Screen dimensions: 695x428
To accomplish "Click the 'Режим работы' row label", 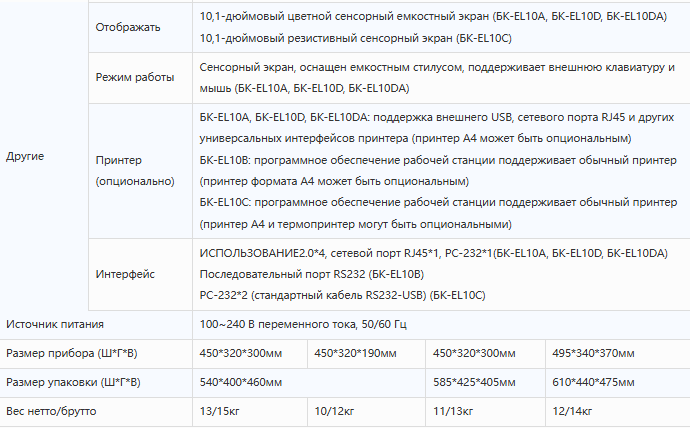I will [140, 78].
